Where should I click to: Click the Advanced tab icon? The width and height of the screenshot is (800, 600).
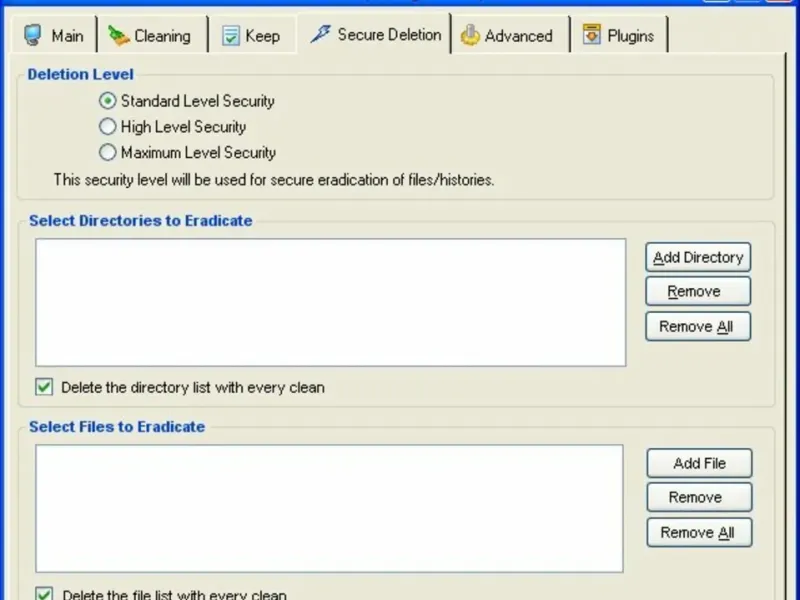[x=469, y=36]
